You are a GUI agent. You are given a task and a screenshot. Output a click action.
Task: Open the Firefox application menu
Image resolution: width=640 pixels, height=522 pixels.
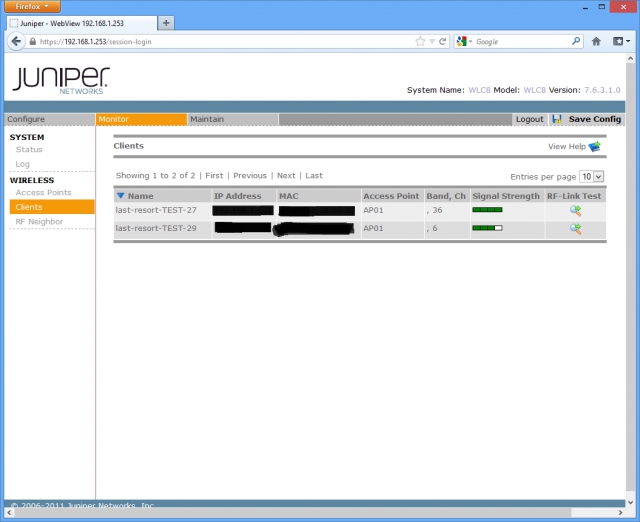tap(32, 6)
